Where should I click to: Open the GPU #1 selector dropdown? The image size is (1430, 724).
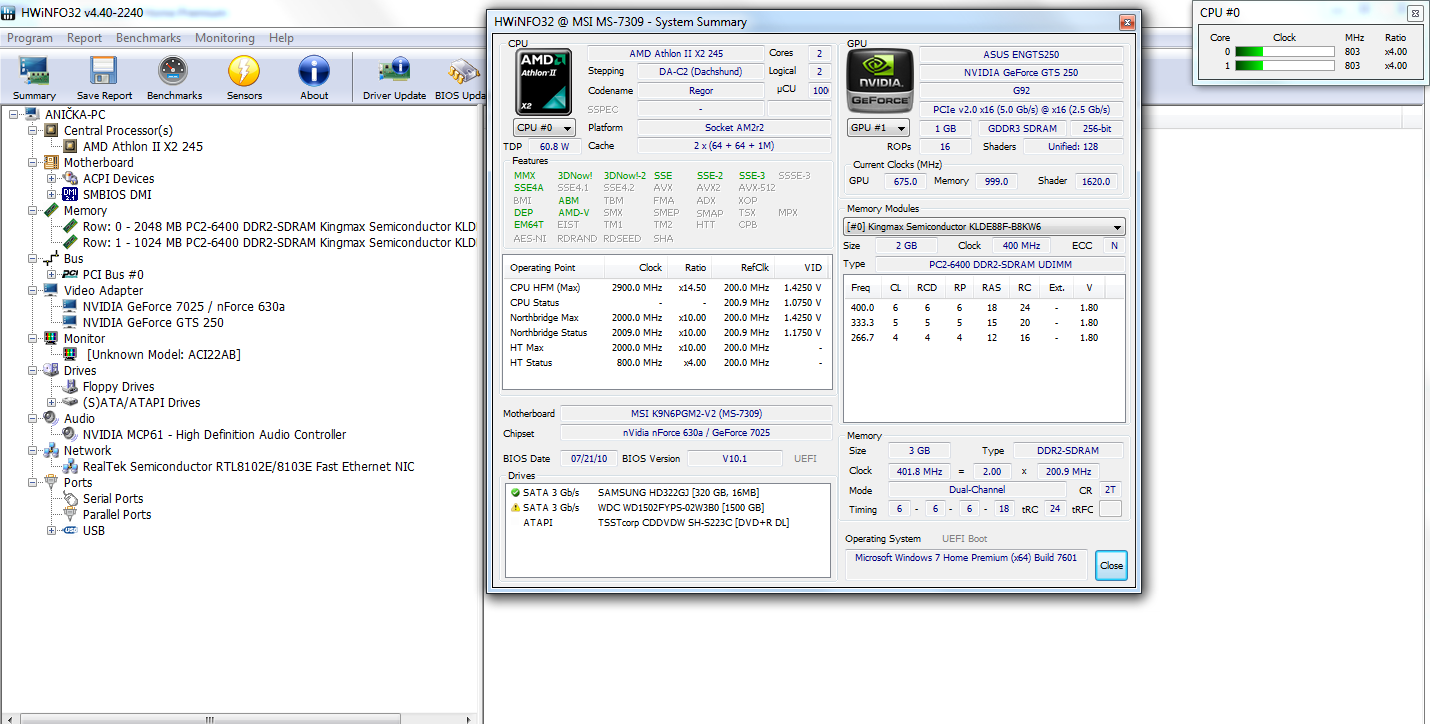(x=878, y=128)
